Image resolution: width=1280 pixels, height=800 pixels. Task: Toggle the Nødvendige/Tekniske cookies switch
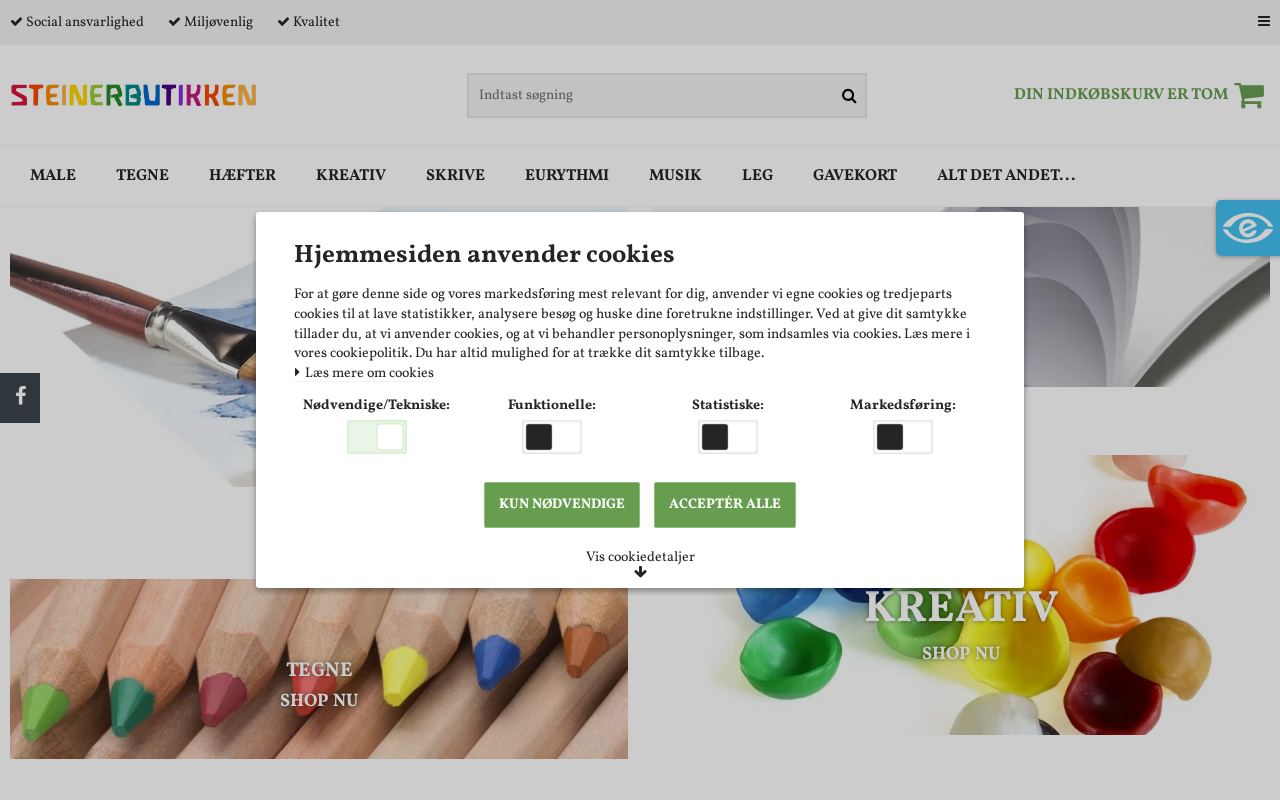[x=377, y=437]
